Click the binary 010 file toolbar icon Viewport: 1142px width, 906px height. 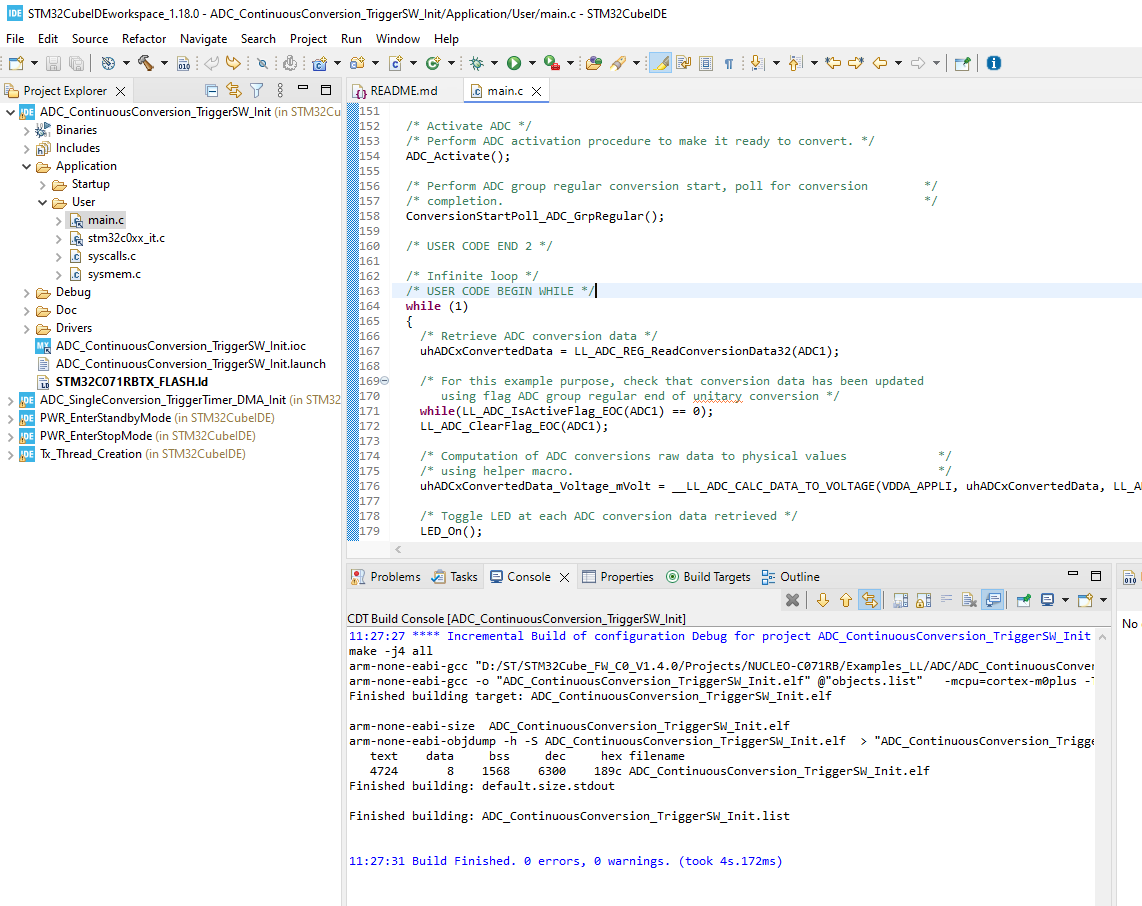[184, 63]
